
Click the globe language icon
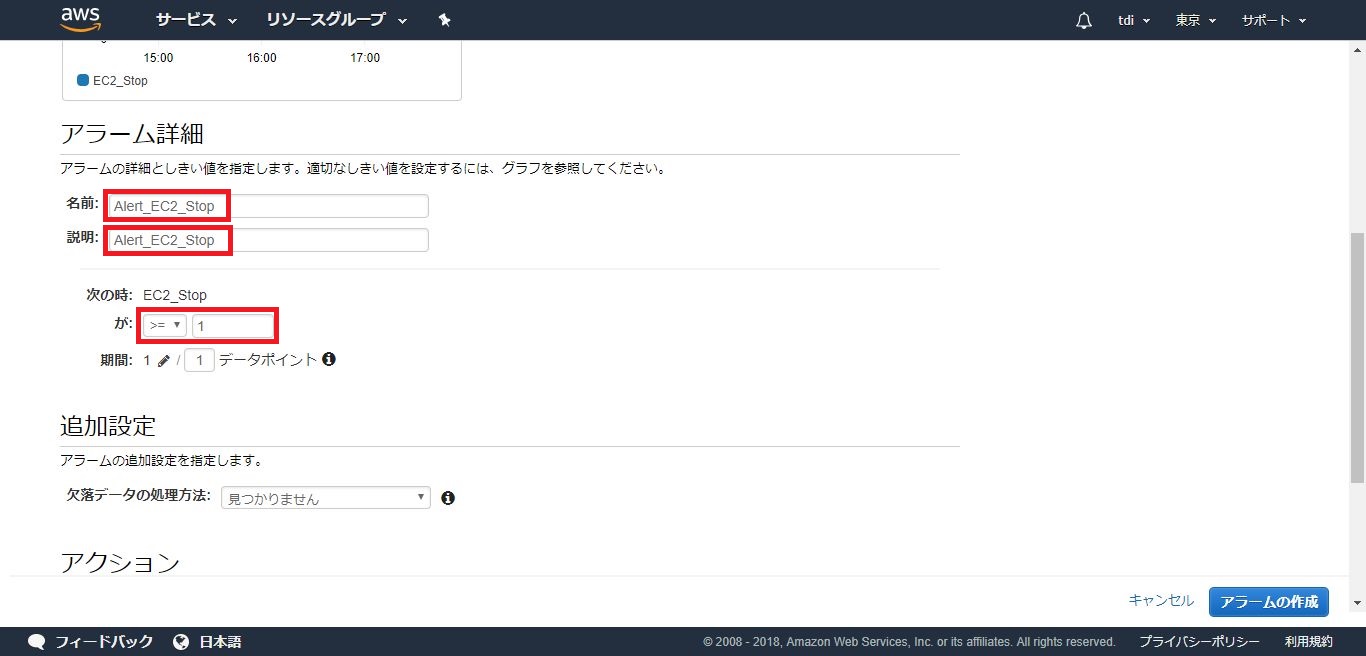181,641
